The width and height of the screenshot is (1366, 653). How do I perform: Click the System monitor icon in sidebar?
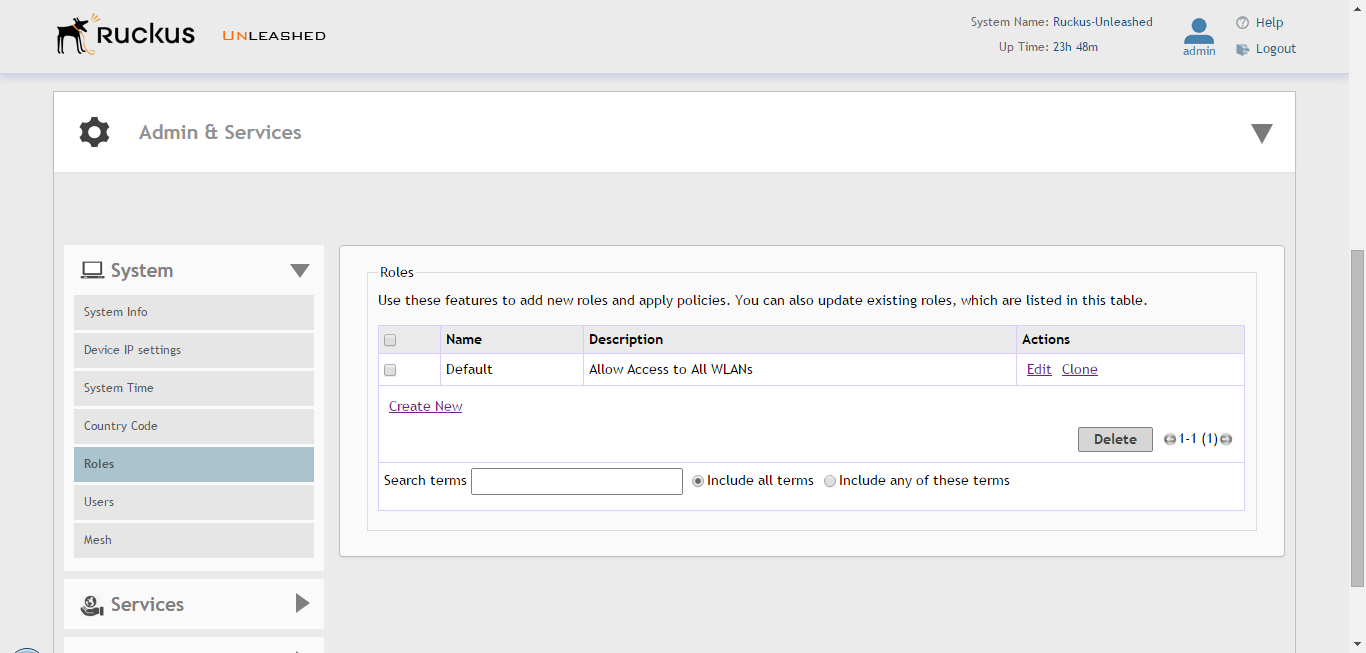pyautogui.click(x=93, y=270)
